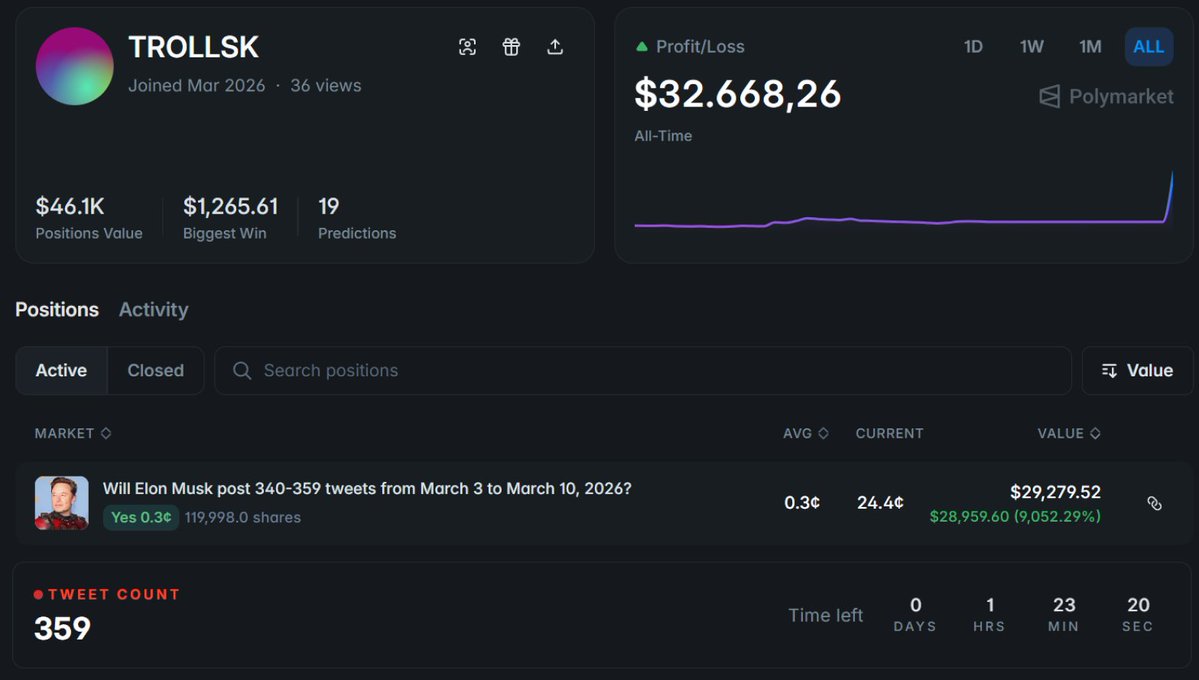Click the profit/loss line chart
The height and width of the screenshot is (680, 1199).
pos(904,200)
